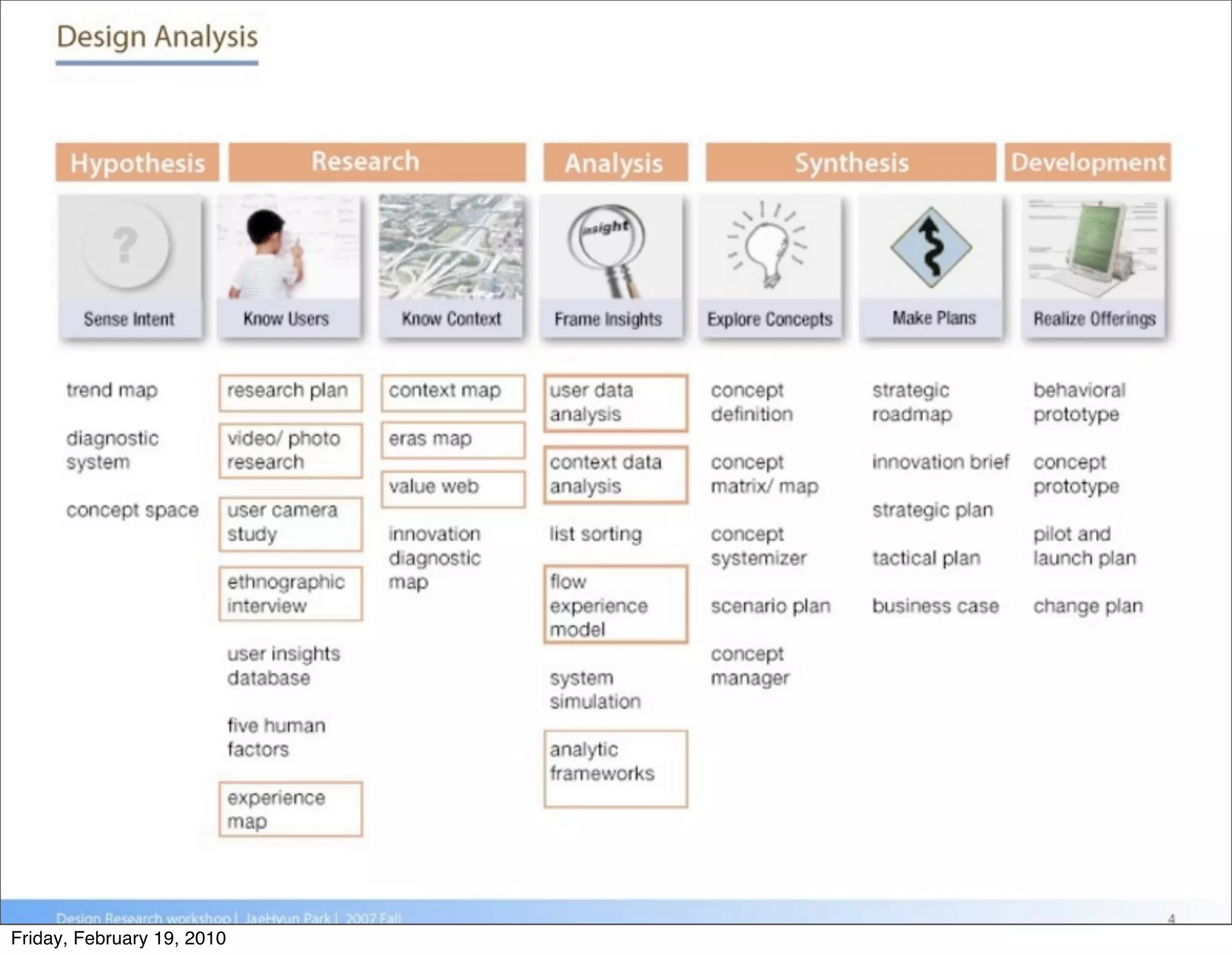Click the ethnographic interview box
Viewport: 1232px width, 955px height.
pyautogui.click(x=291, y=594)
